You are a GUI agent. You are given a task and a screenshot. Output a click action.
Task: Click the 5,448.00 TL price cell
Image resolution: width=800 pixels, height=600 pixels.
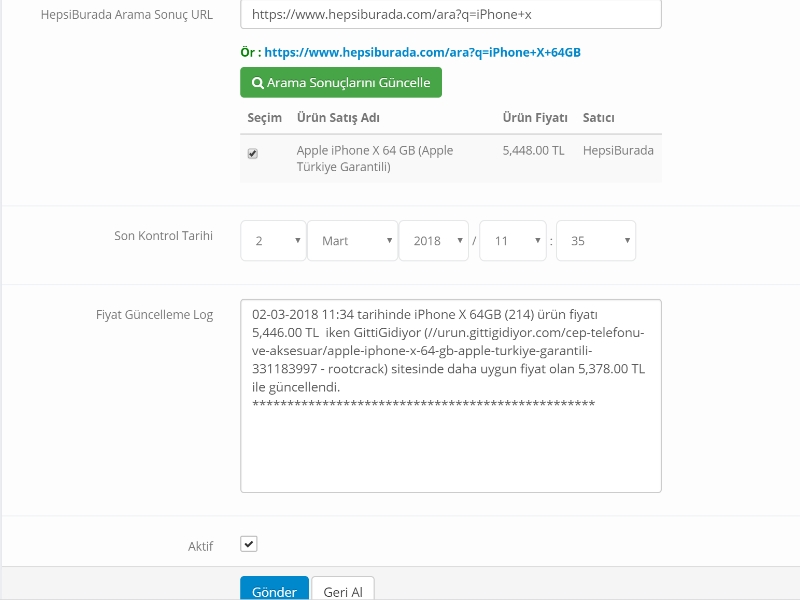point(534,151)
